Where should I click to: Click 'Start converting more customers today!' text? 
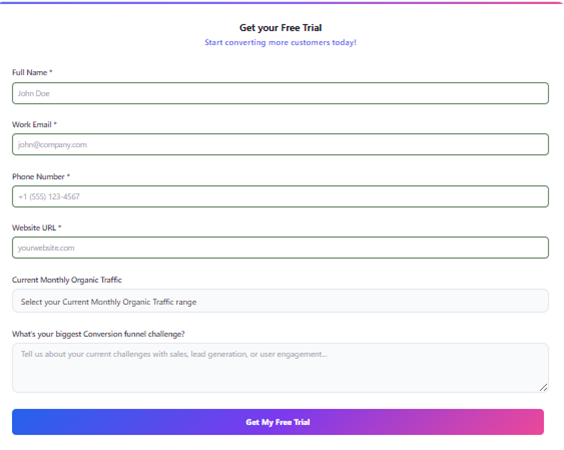[281, 42]
